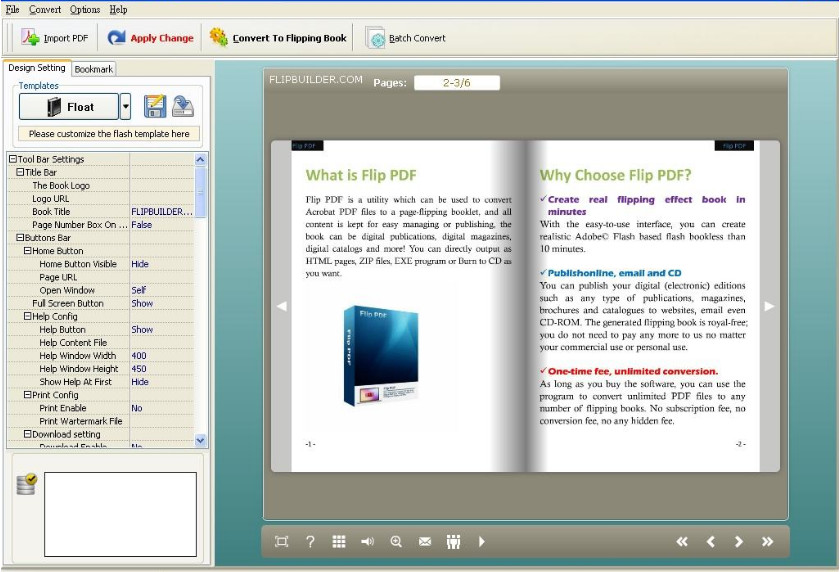Select the Help Content File row
This screenshot has height=572, width=840.
coord(101,342)
